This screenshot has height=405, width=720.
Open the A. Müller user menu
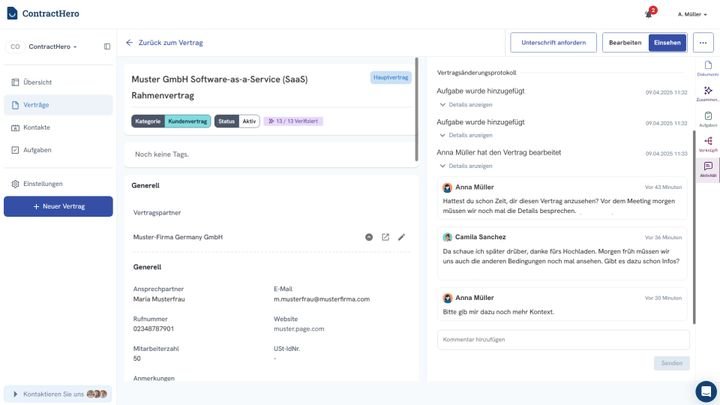(x=692, y=14)
